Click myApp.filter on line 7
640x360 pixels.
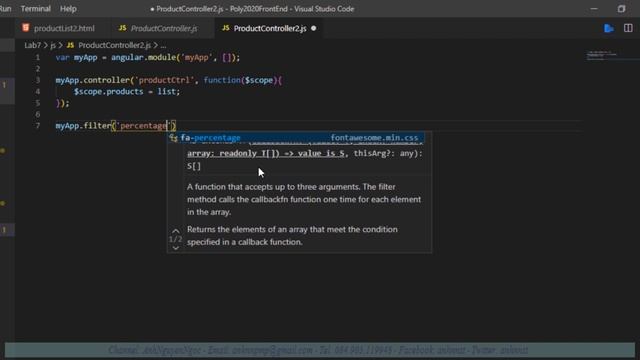click(83, 126)
